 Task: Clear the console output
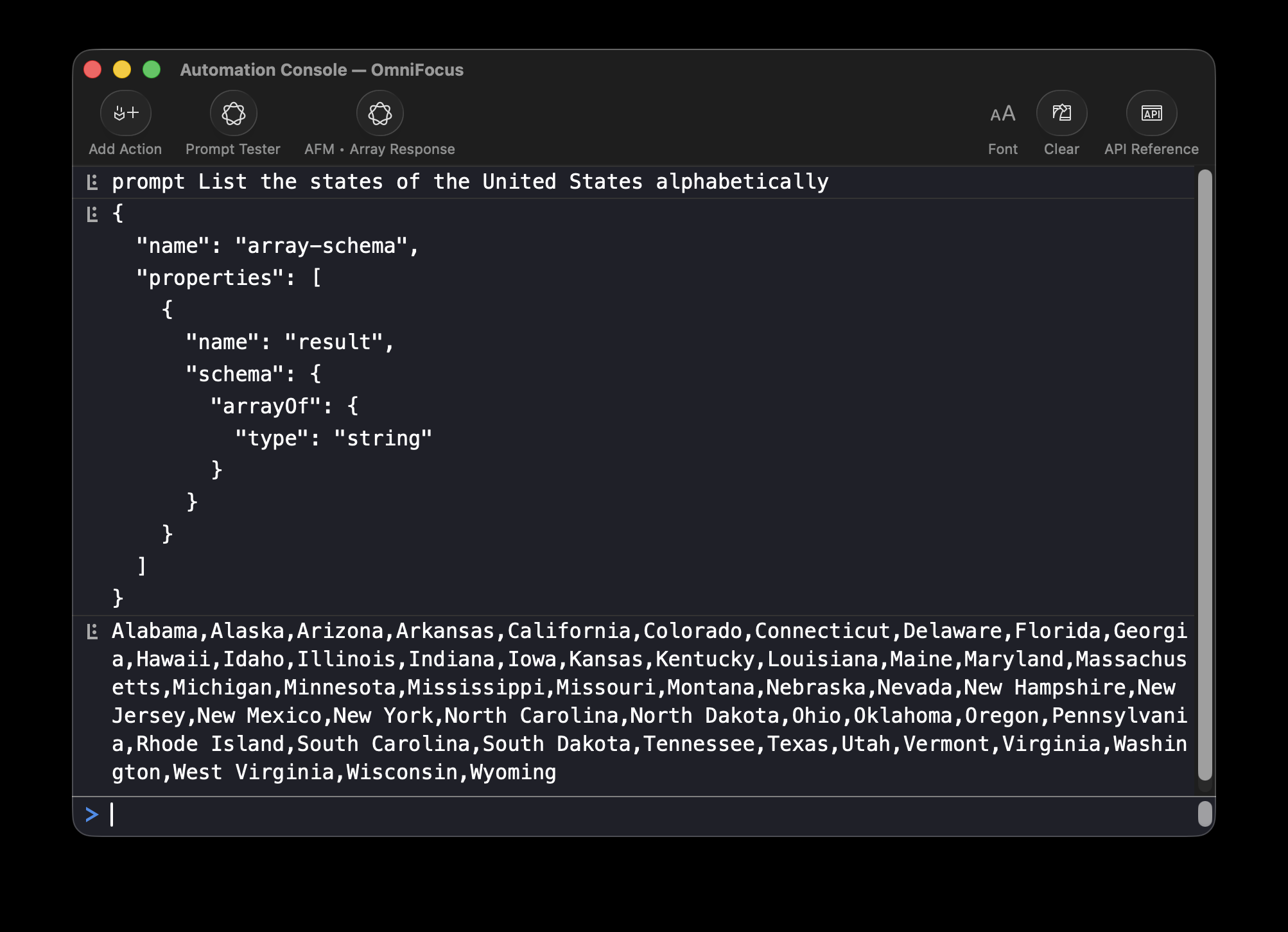[1061, 114]
